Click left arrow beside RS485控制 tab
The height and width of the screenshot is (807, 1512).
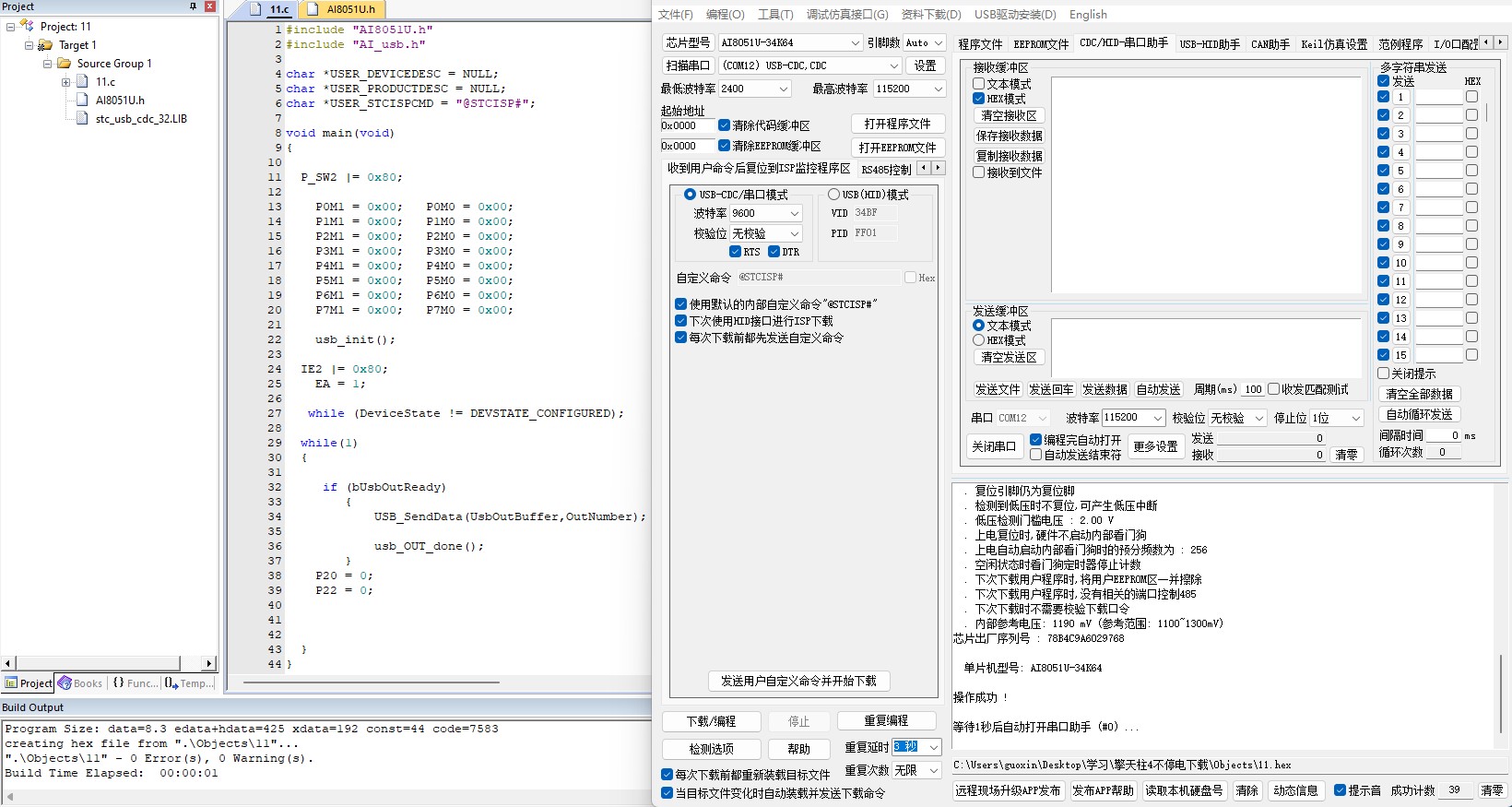[924, 168]
